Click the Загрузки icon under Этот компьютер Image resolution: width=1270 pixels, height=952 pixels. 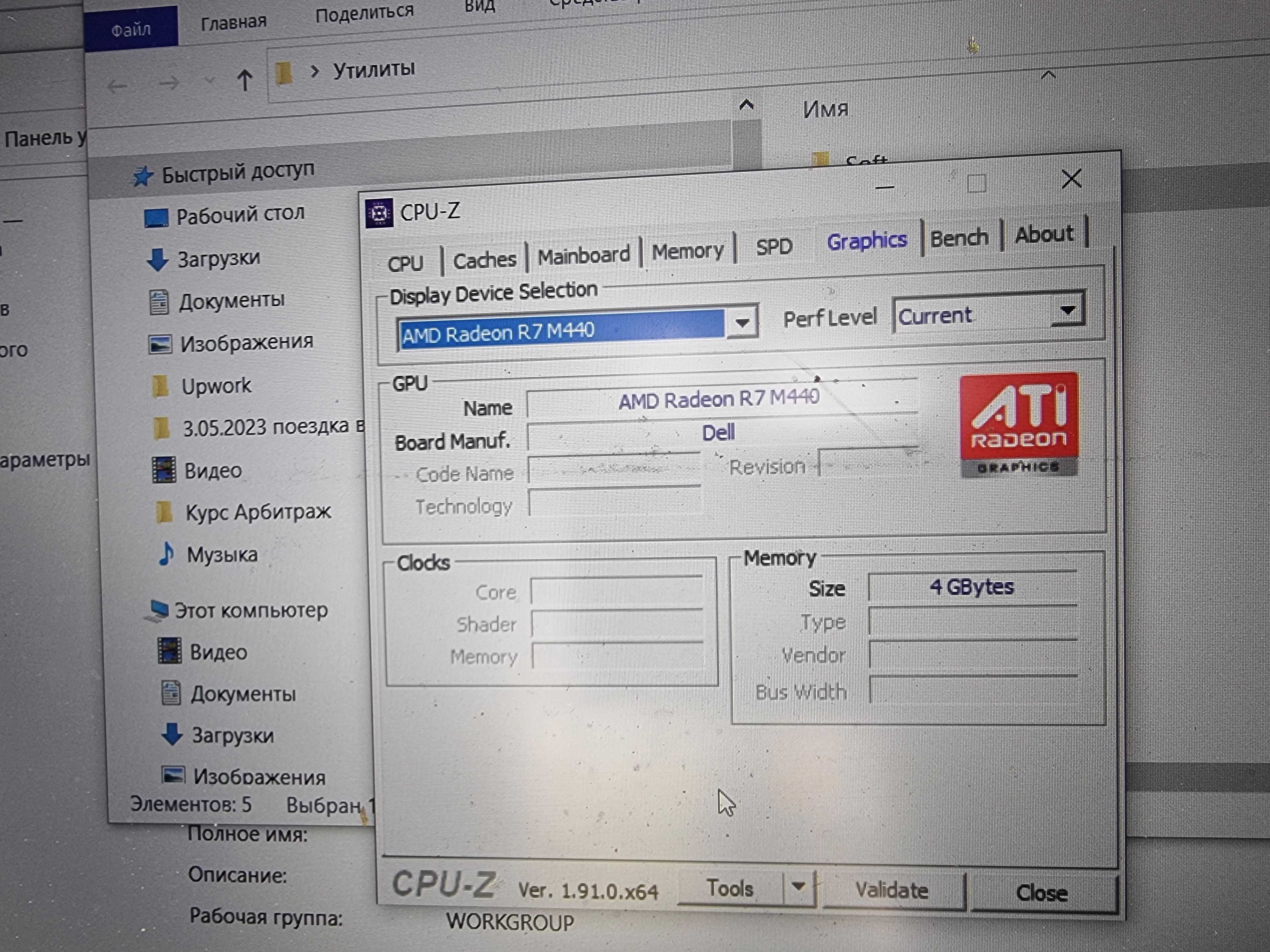point(172,734)
